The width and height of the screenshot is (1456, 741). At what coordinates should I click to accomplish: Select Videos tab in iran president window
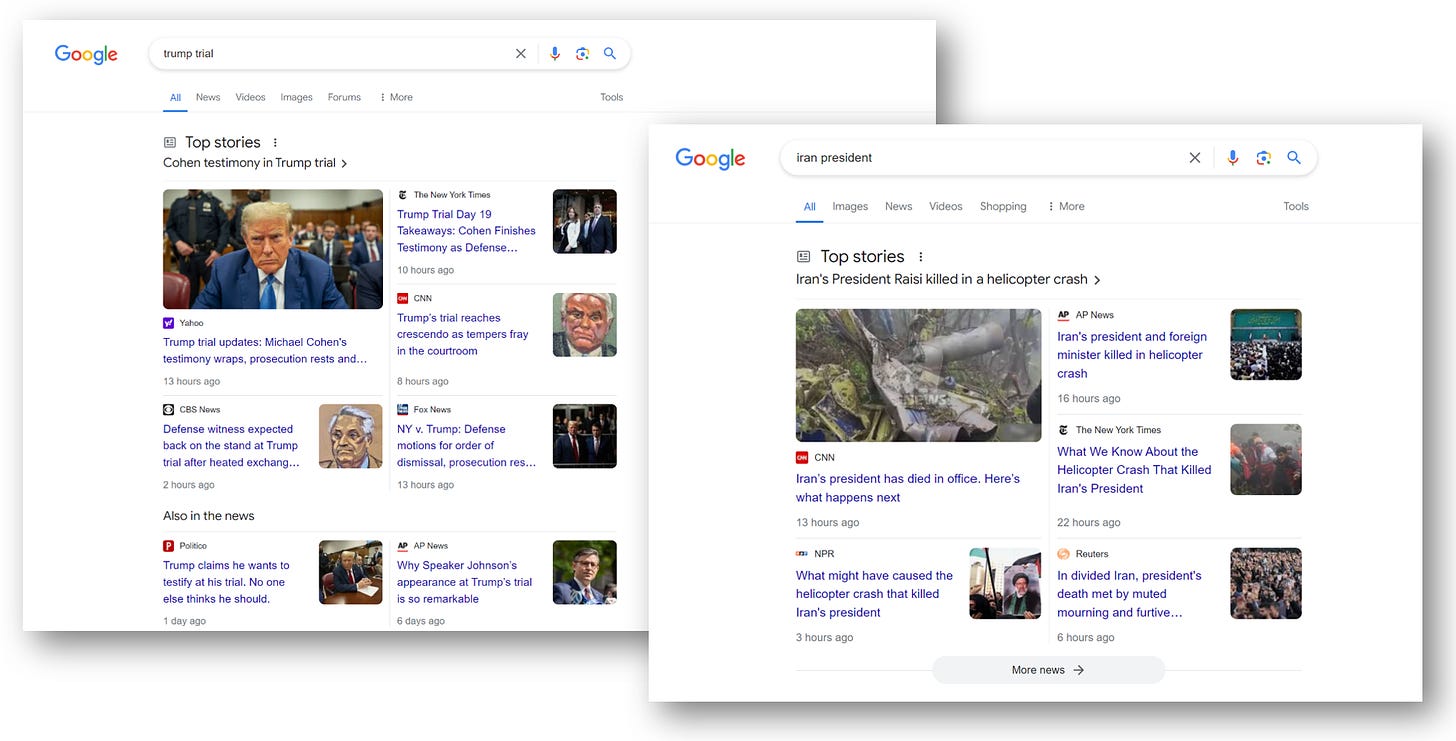(x=945, y=206)
